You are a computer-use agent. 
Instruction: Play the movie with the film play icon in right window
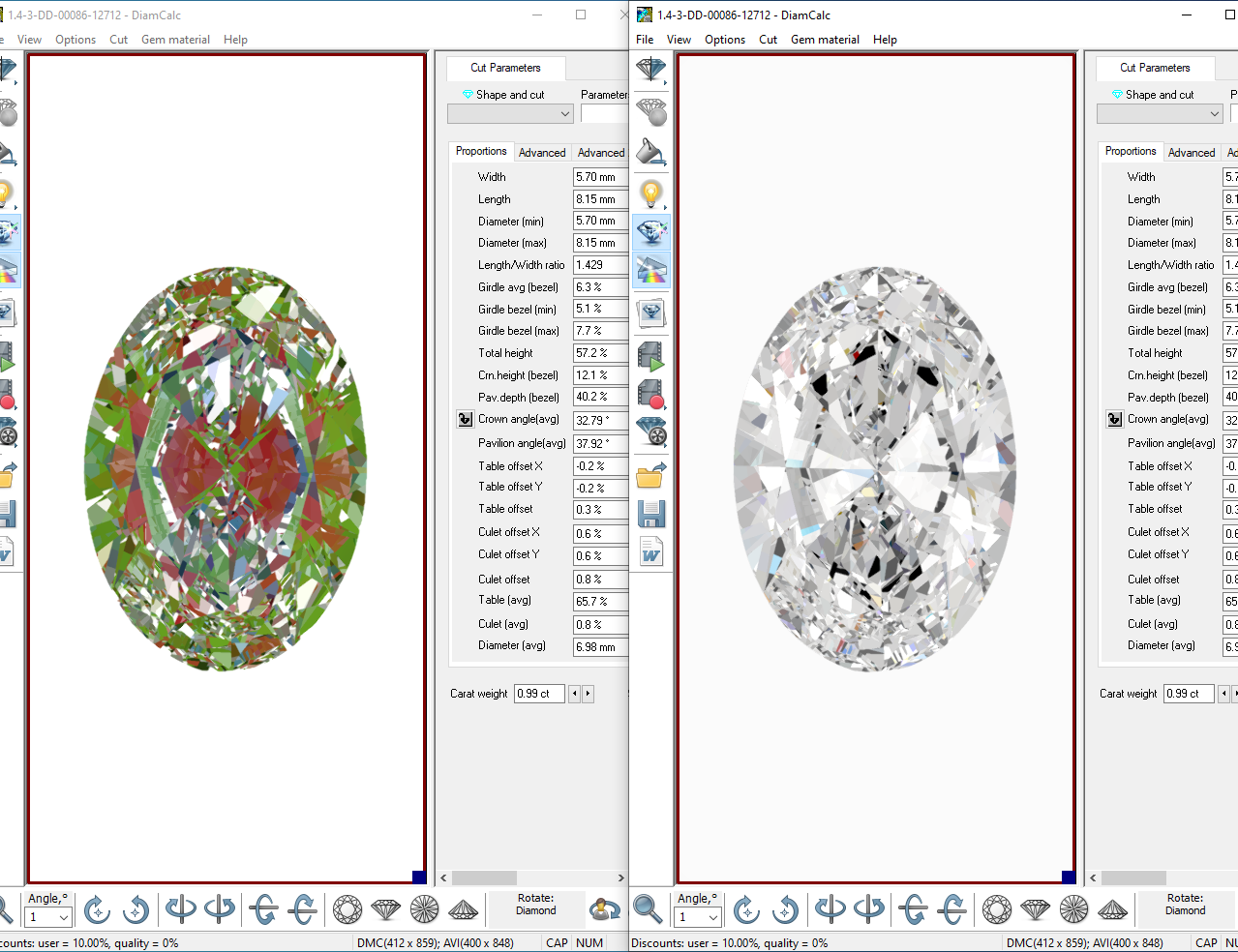pos(651,356)
